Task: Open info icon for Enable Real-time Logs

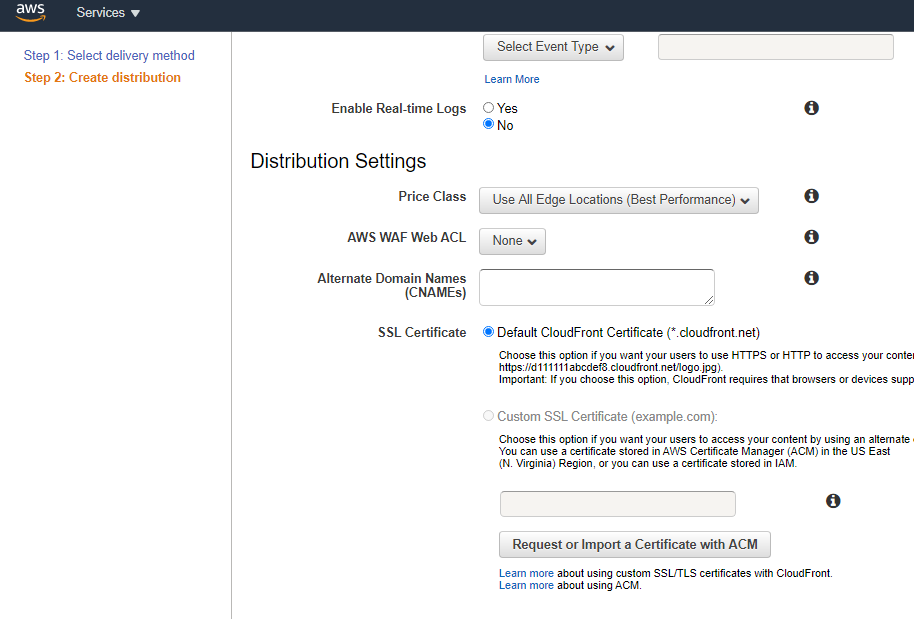Action: click(811, 108)
